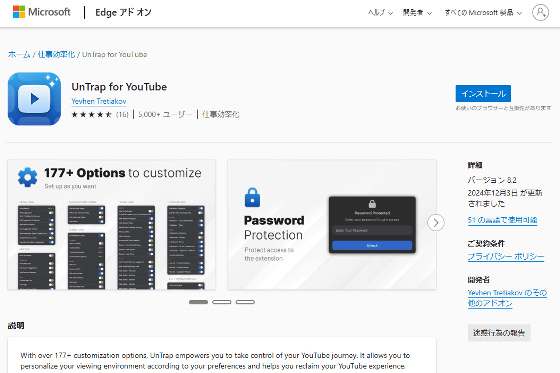
Task: Open the user account profile icon
Action: pos(540,13)
